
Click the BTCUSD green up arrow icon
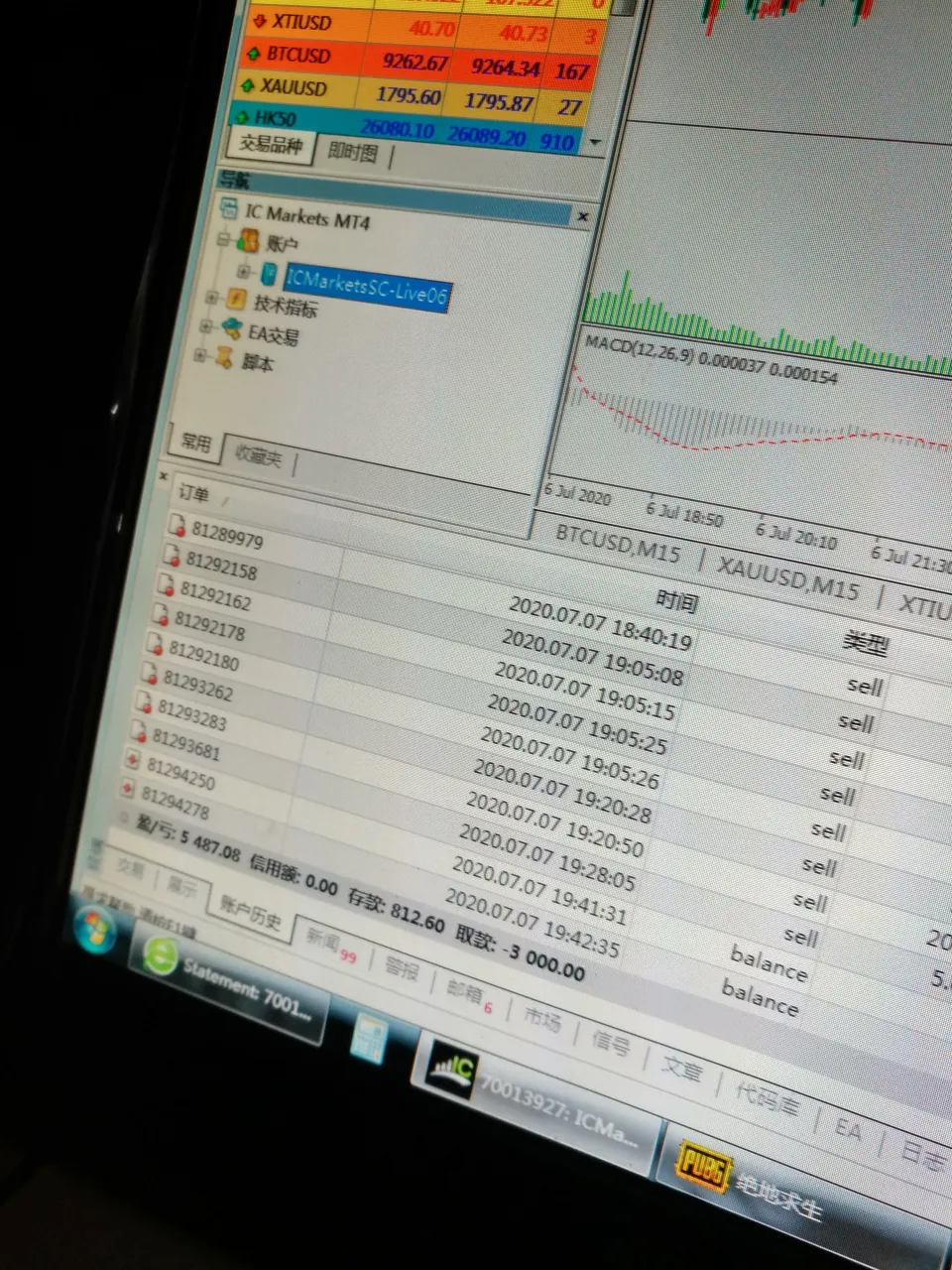pyautogui.click(x=254, y=53)
